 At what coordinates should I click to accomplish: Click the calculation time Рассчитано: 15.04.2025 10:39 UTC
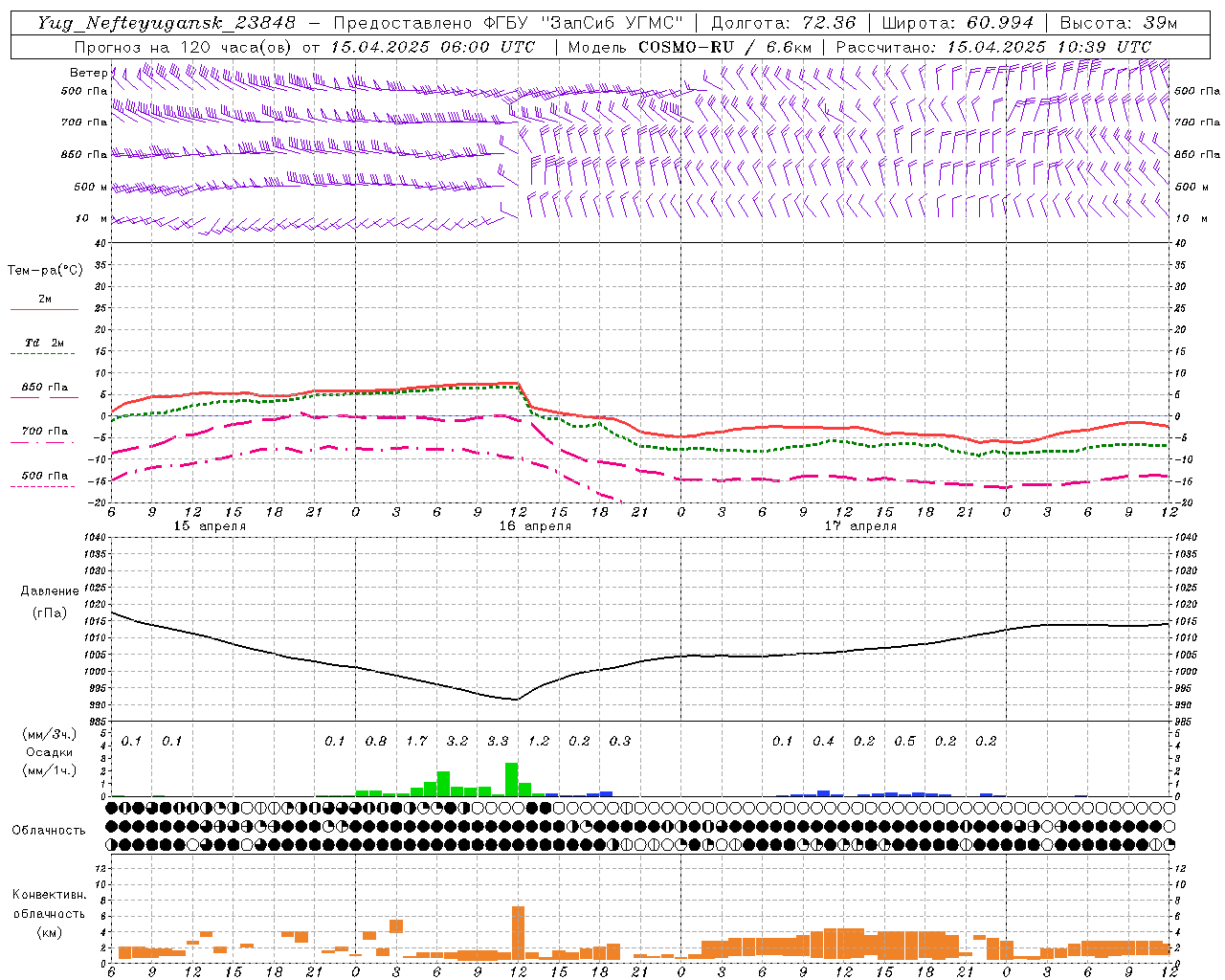tap(993, 47)
